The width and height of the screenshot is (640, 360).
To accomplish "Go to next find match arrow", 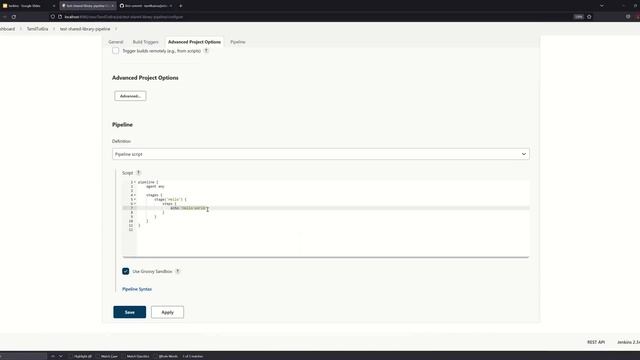I will point(60,356).
